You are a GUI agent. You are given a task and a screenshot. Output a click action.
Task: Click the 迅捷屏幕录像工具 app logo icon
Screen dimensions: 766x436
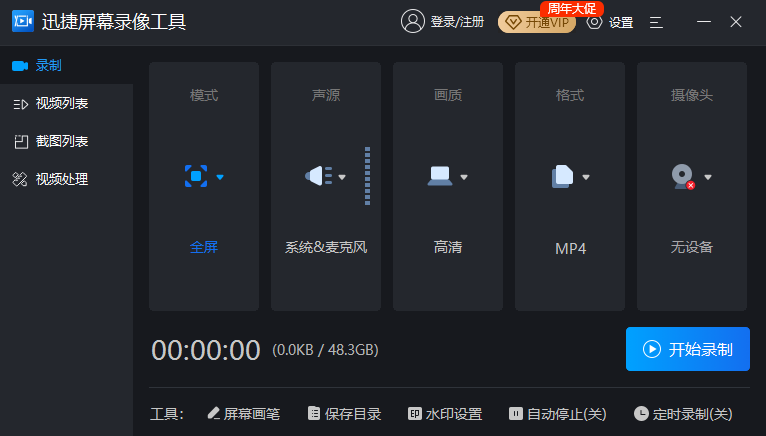pyautogui.click(x=23, y=21)
